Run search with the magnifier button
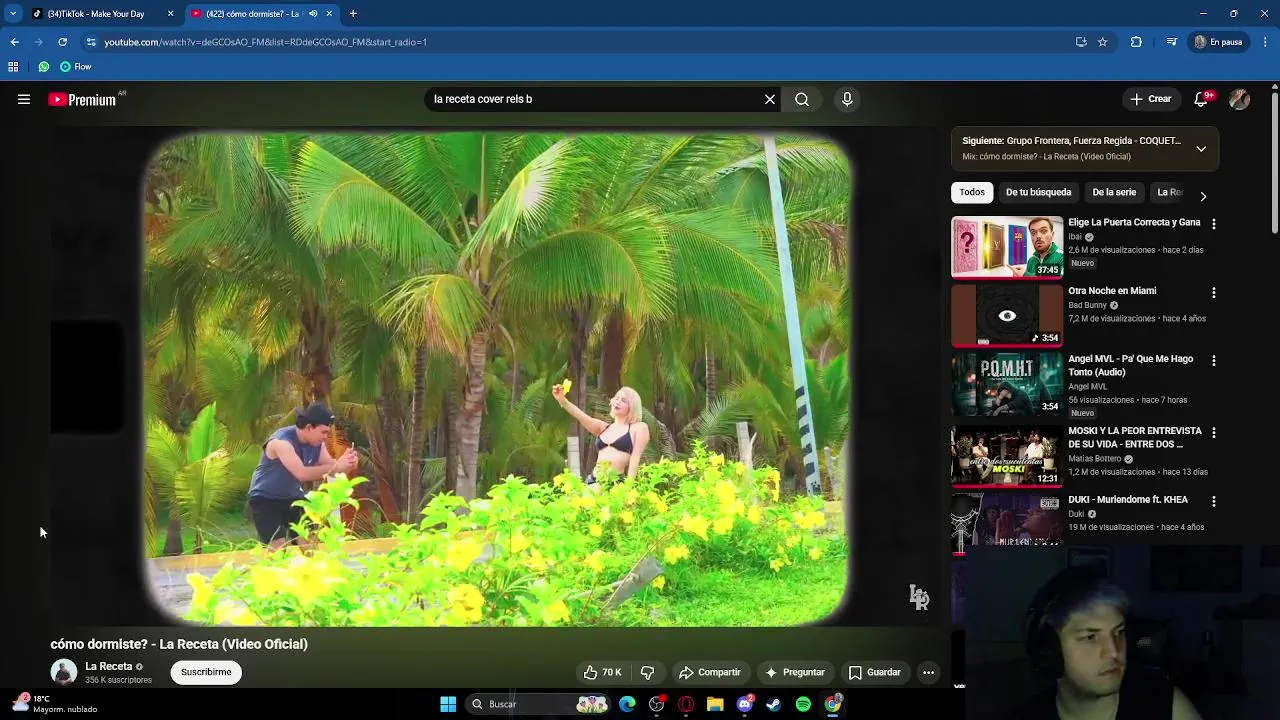The height and width of the screenshot is (720, 1280). (x=802, y=99)
